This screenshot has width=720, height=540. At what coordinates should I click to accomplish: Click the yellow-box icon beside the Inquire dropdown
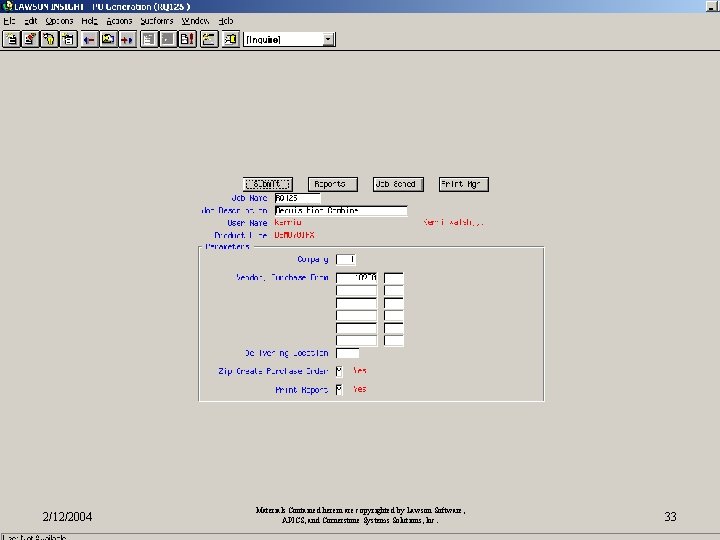click(231, 39)
